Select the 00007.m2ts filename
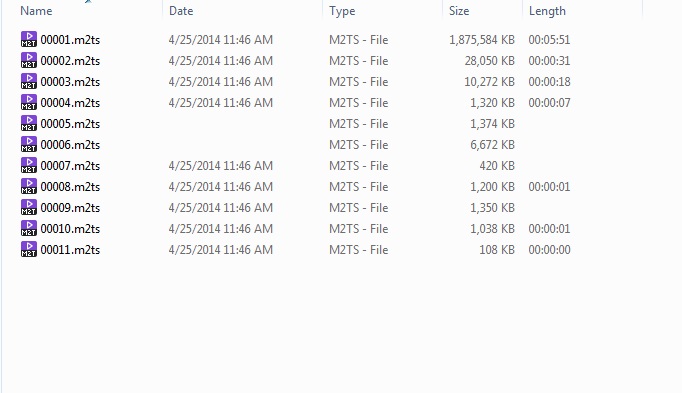Viewport: 682px width, 393px height. click(x=70, y=166)
